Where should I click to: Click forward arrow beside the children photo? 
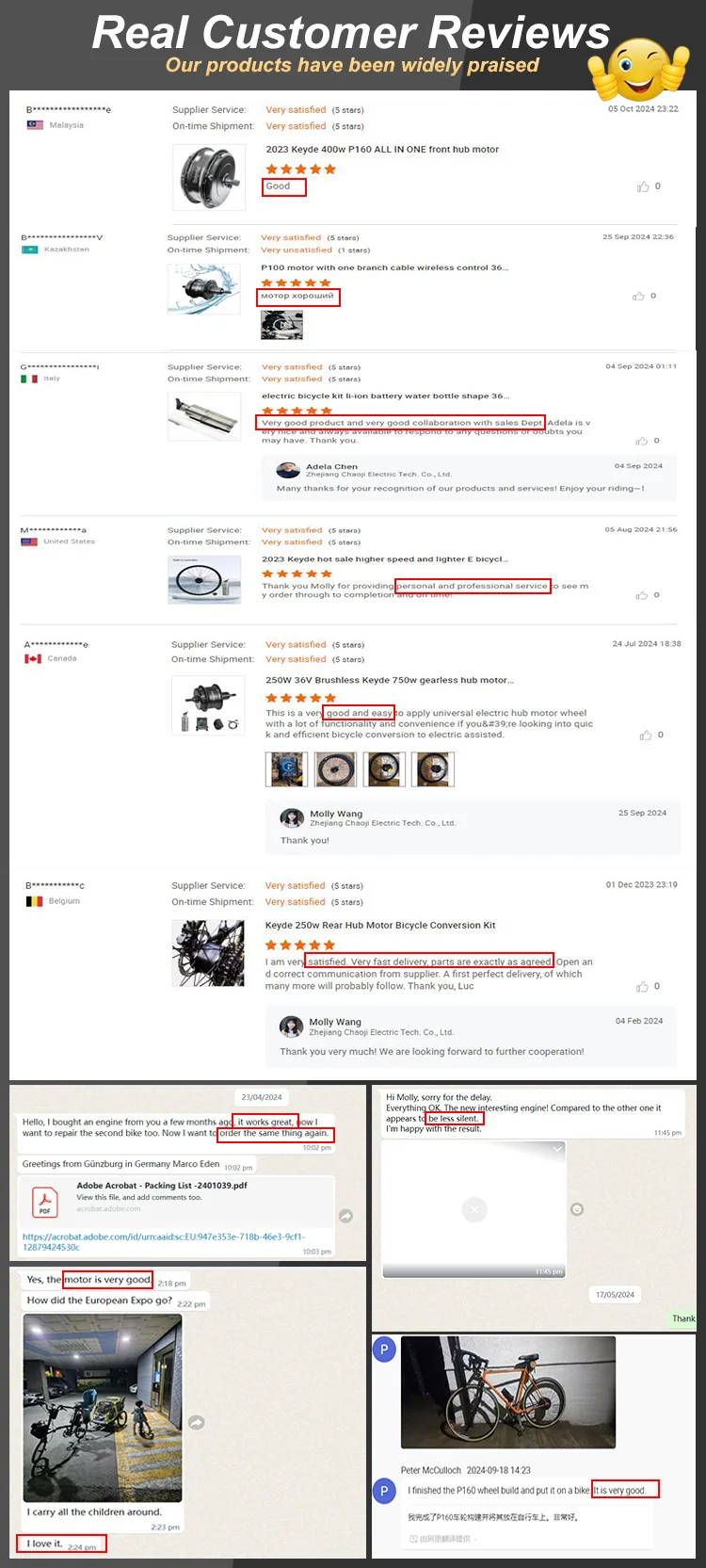click(x=197, y=1422)
